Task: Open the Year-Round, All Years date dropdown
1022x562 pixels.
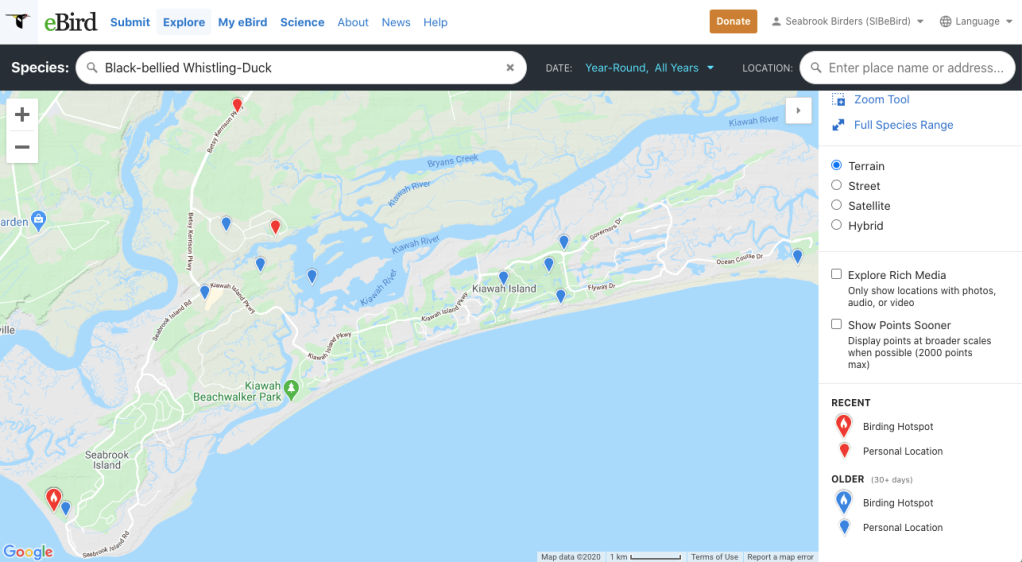Action: coord(649,68)
